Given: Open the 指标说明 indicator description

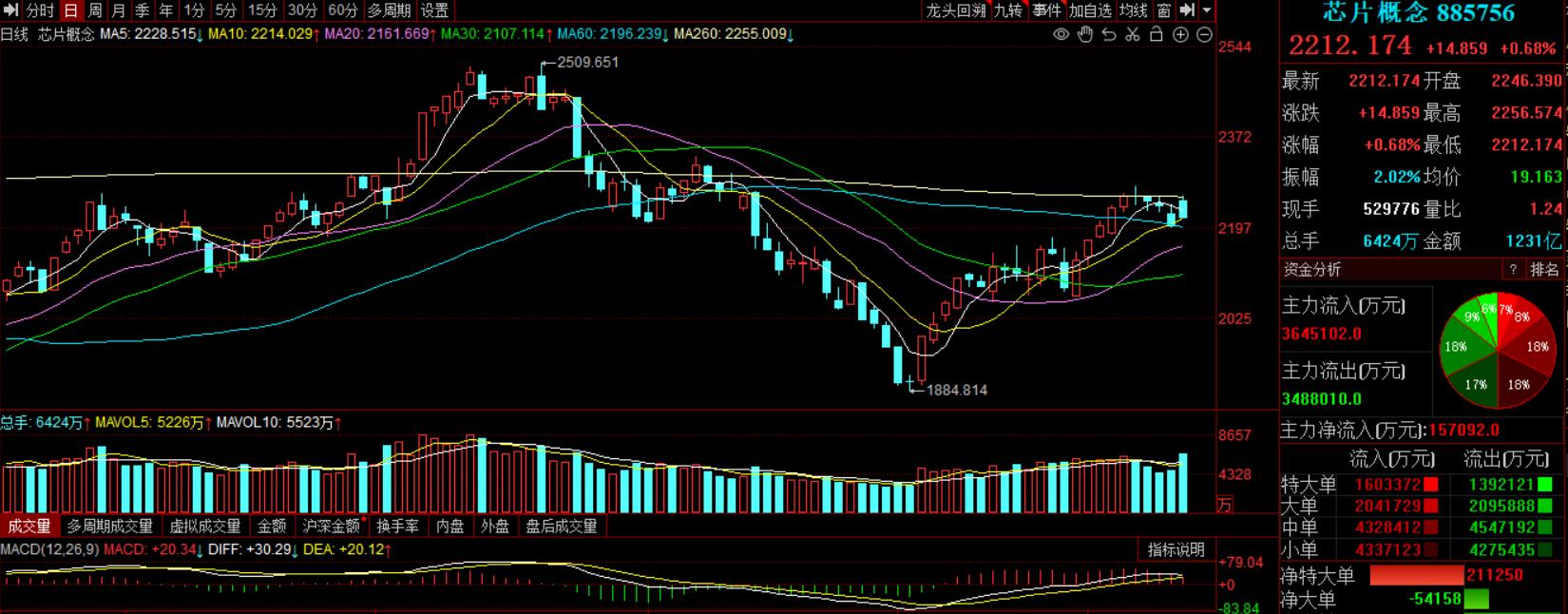Looking at the screenshot, I should click(x=1176, y=549).
